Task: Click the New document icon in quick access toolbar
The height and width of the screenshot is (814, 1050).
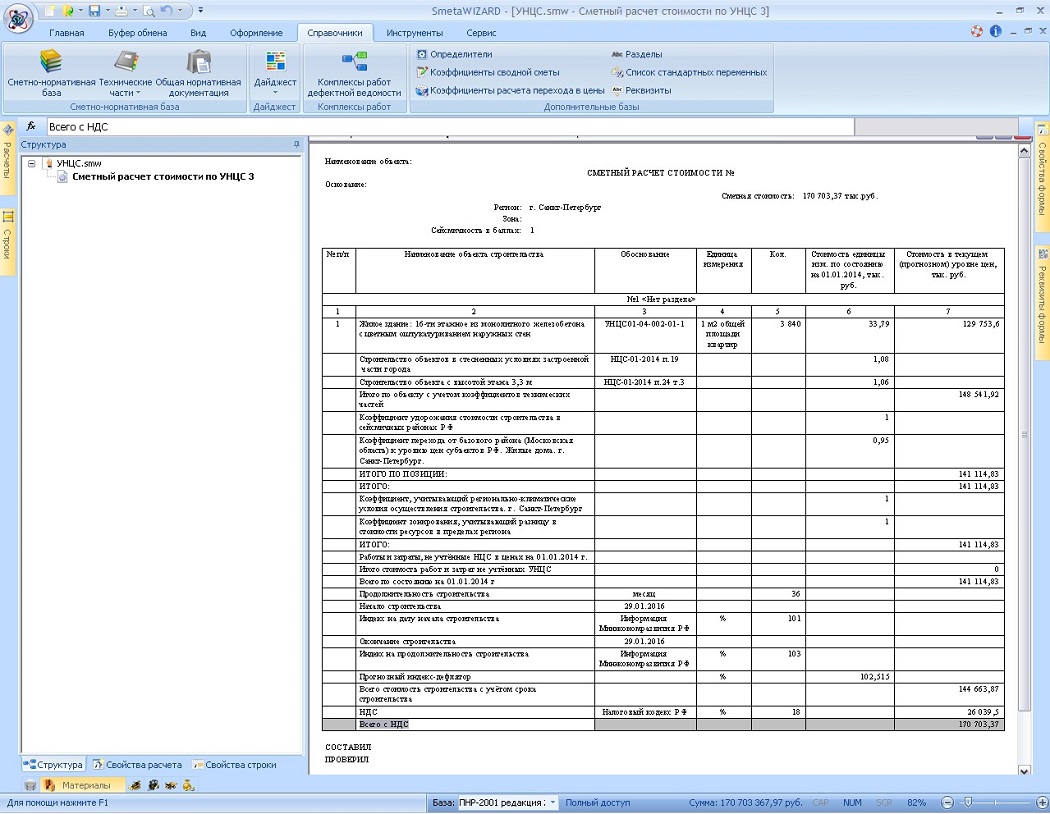Action: point(50,11)
